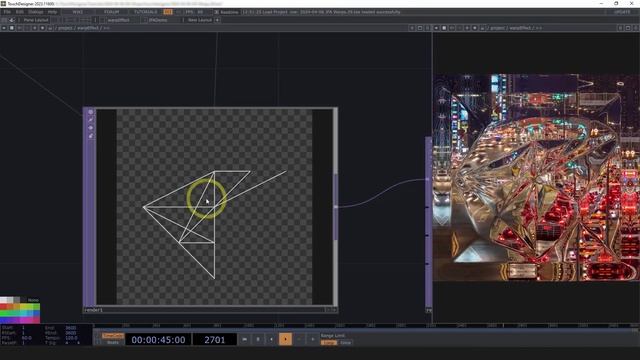Select the Loop range limit option
This screenshot has width=640, height=360.
pos(329,343)
